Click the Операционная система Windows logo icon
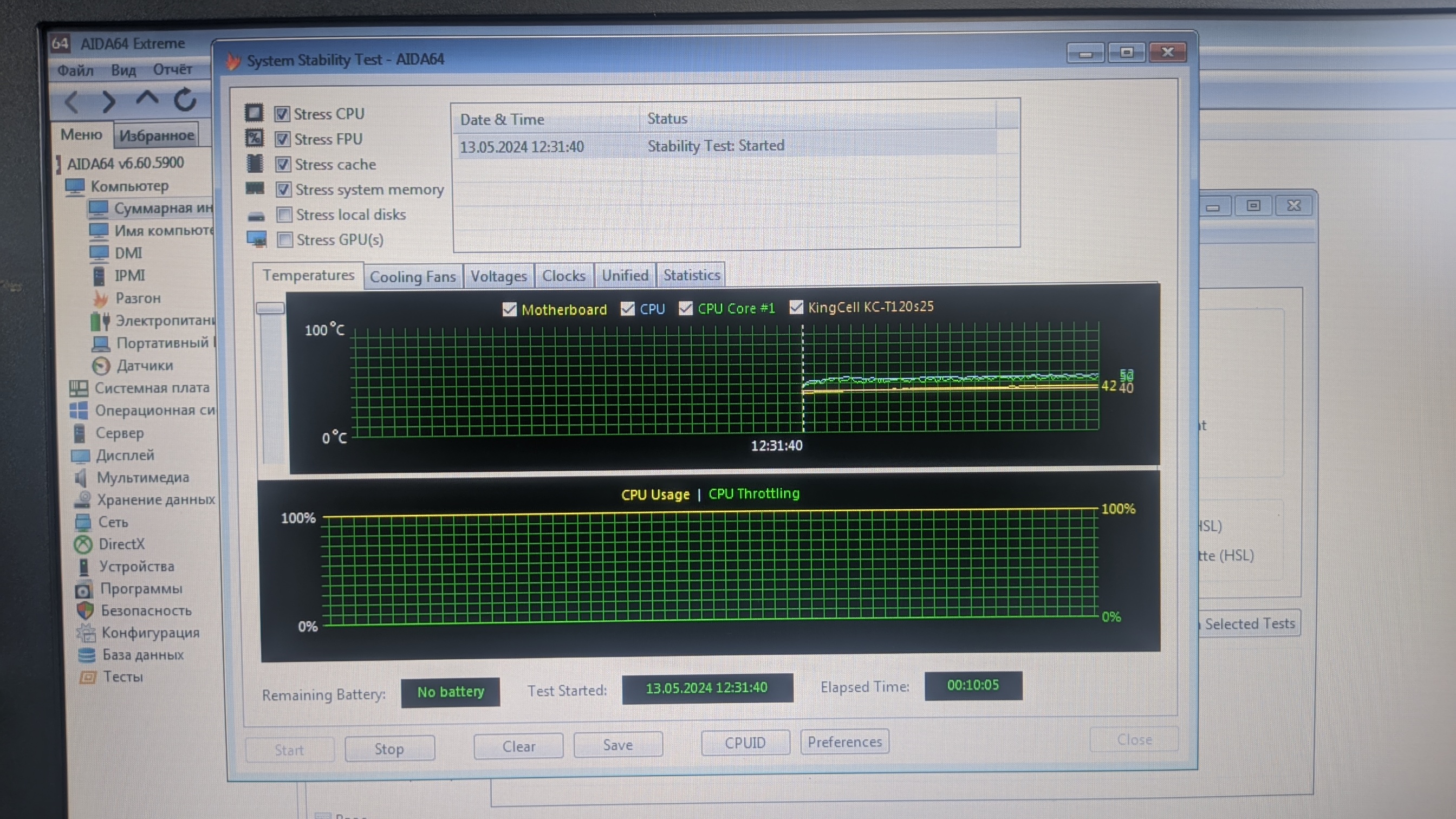The height and width of the screenshot is (819, 1456). point(79,411)
